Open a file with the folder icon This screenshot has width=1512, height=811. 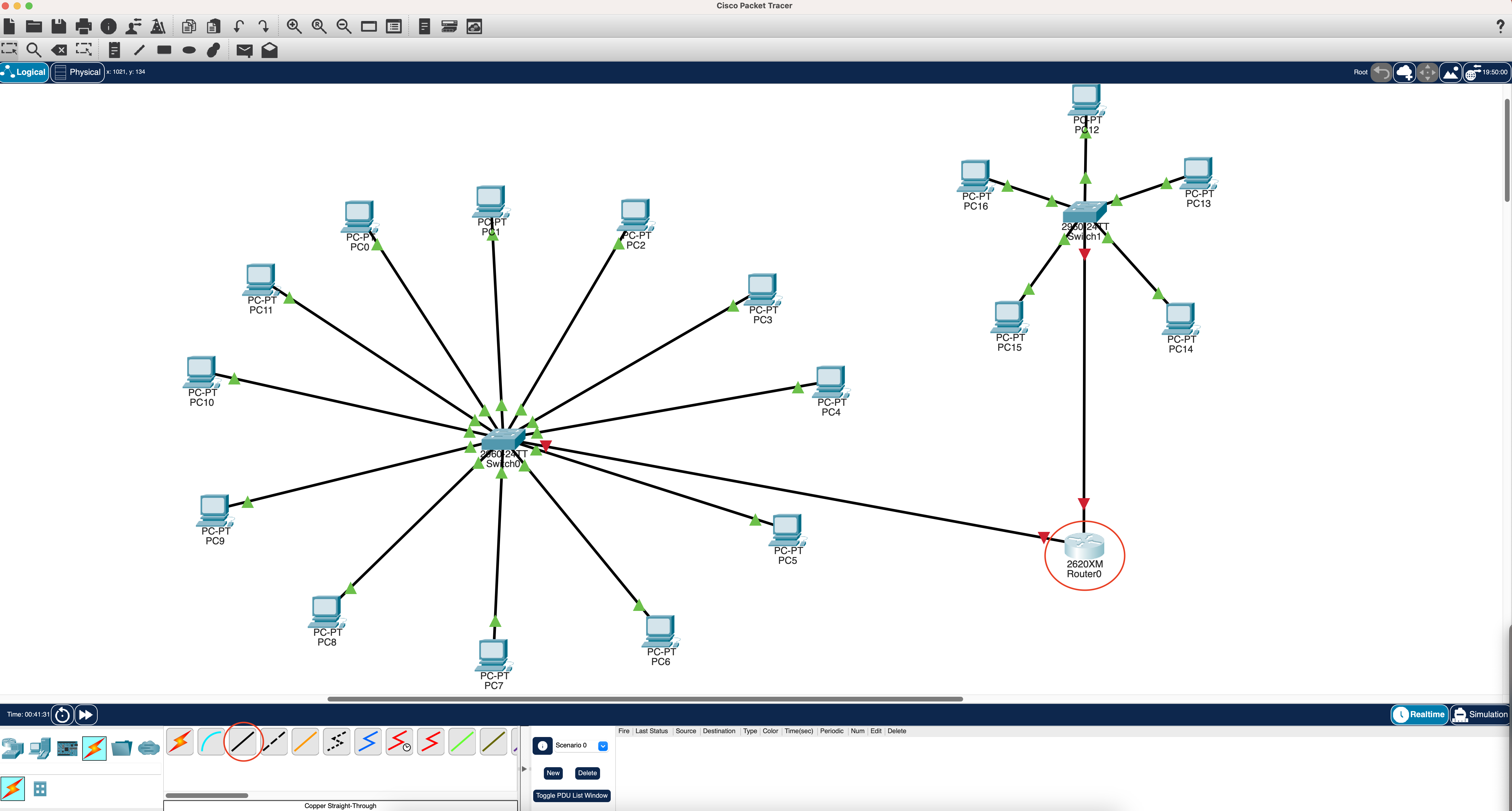[34, 26]
